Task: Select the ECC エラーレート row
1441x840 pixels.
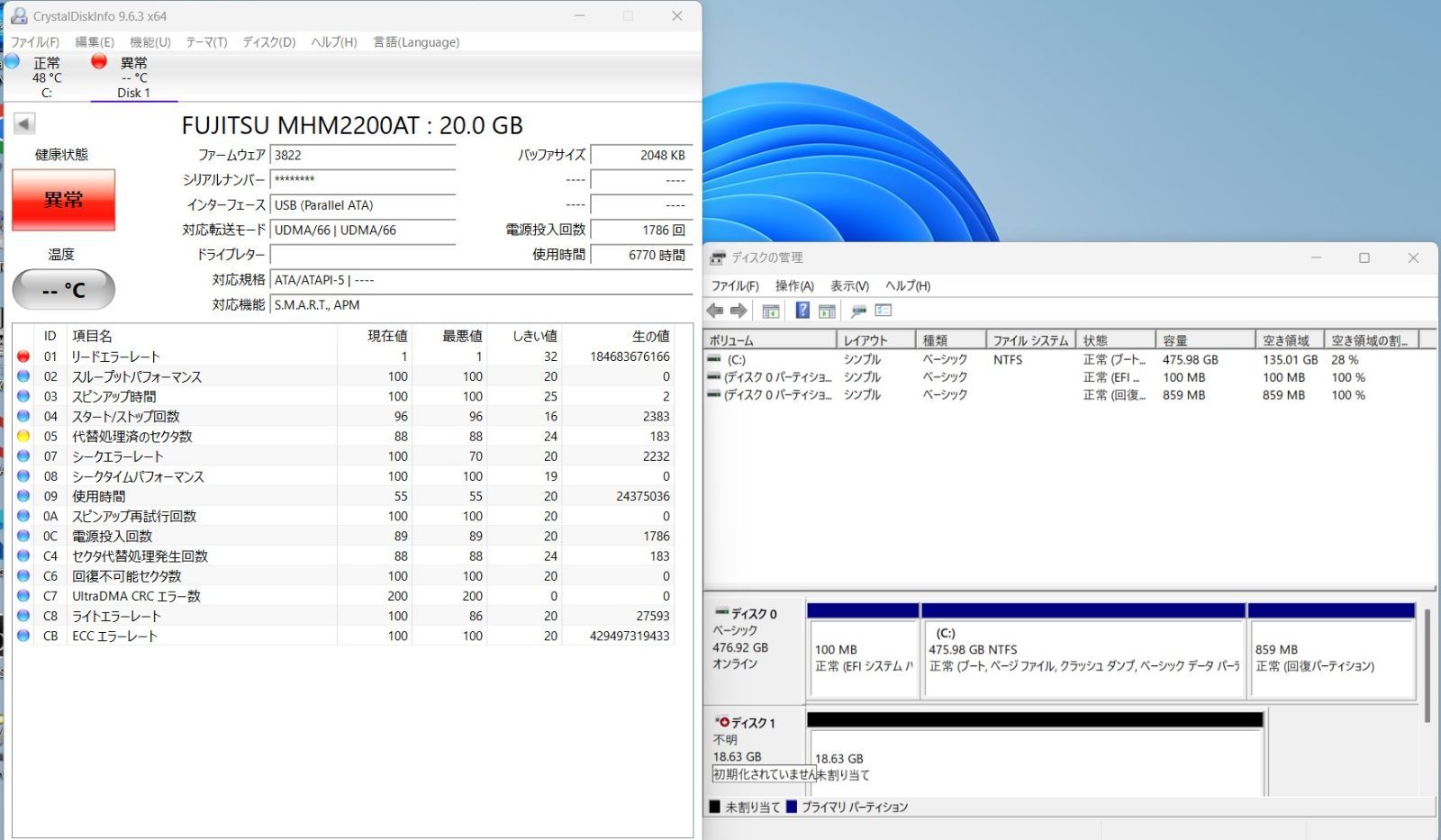Action: pyautogui.click(x=343, y=636)
